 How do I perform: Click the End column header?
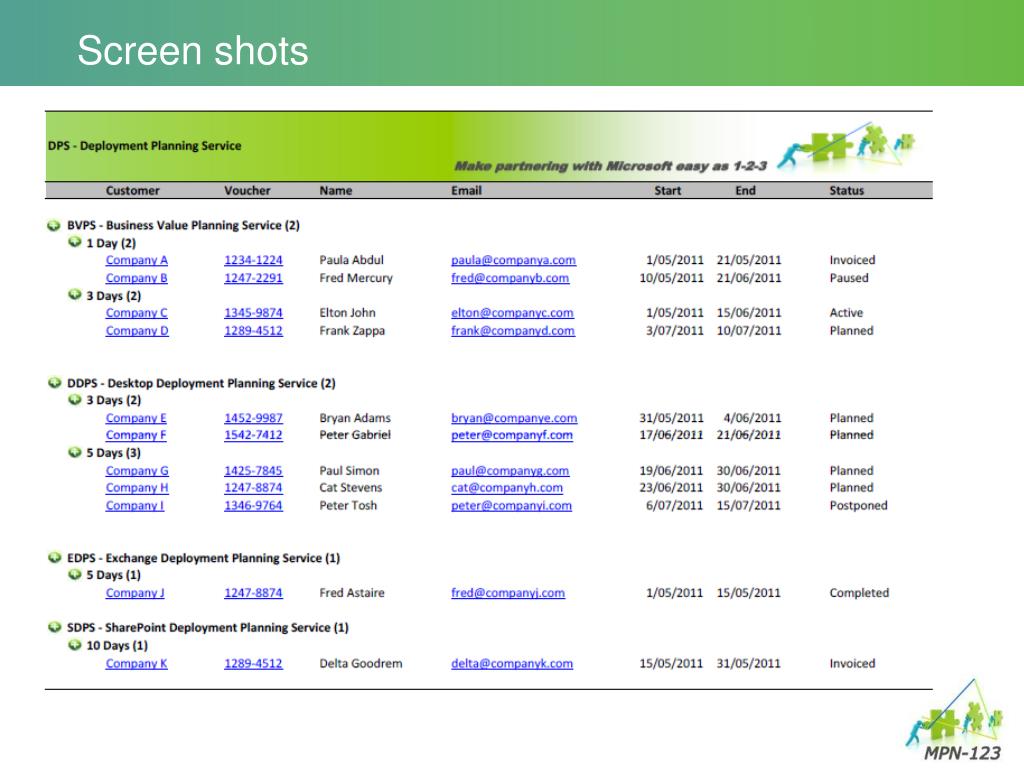click(x=745, y=191)
